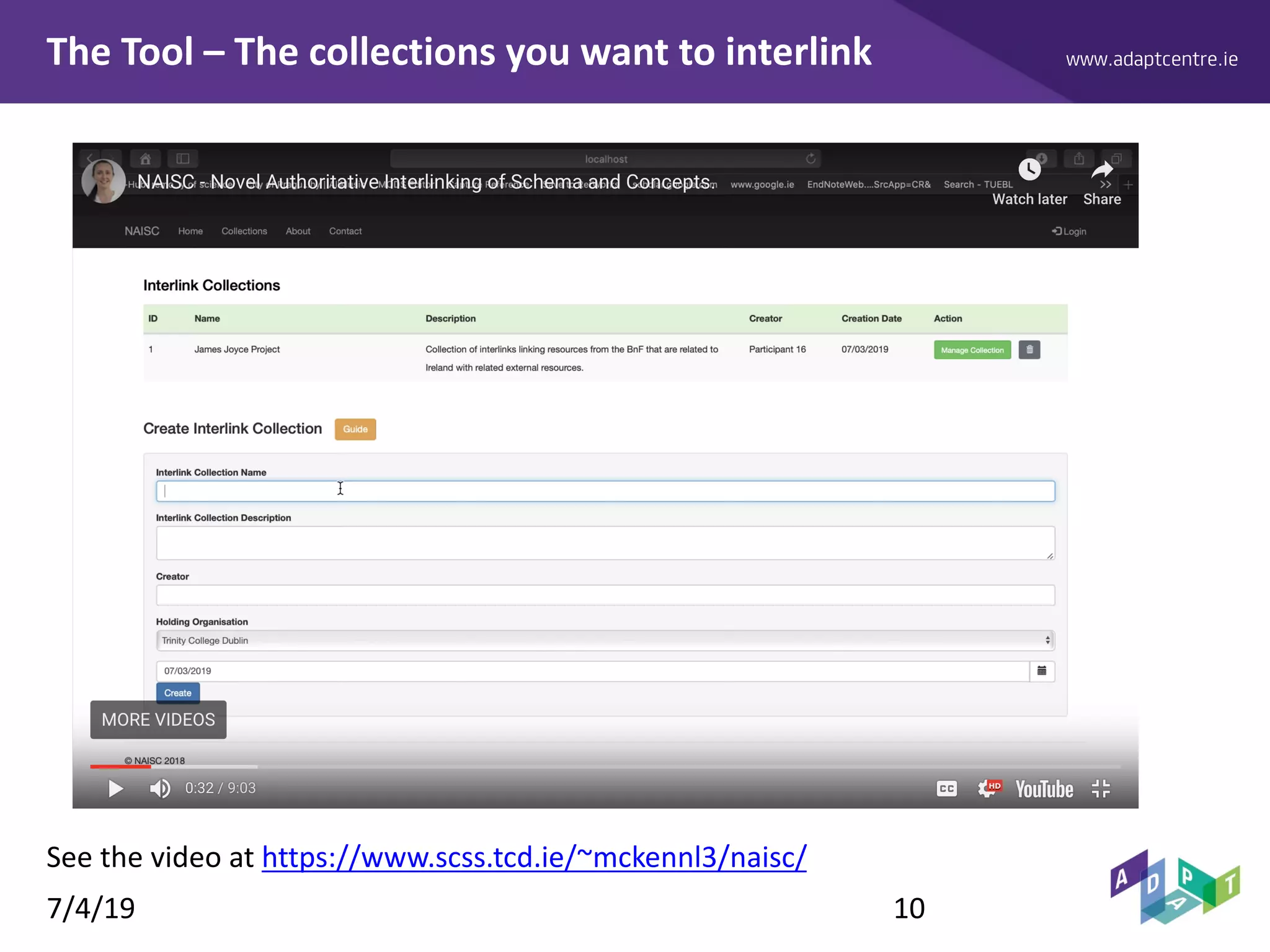Click the video uploader's avatar thumbnail
This screenshot has width=1270, height=952.
tap(104, 181)
